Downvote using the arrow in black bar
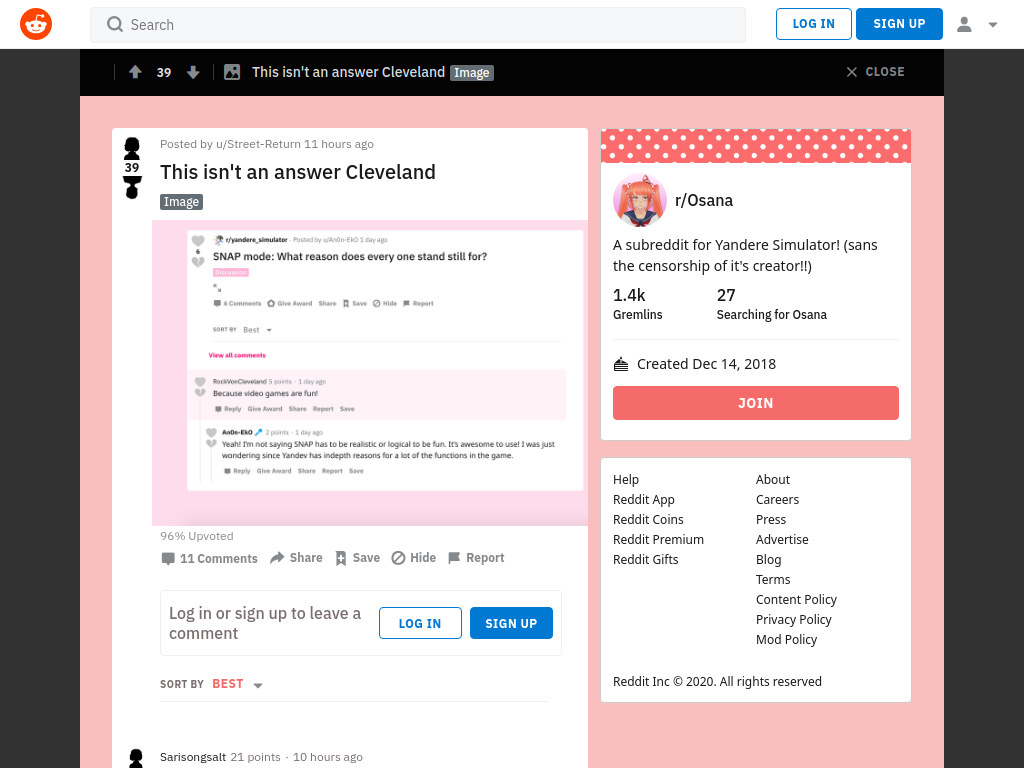 click(x=193, y=72)
